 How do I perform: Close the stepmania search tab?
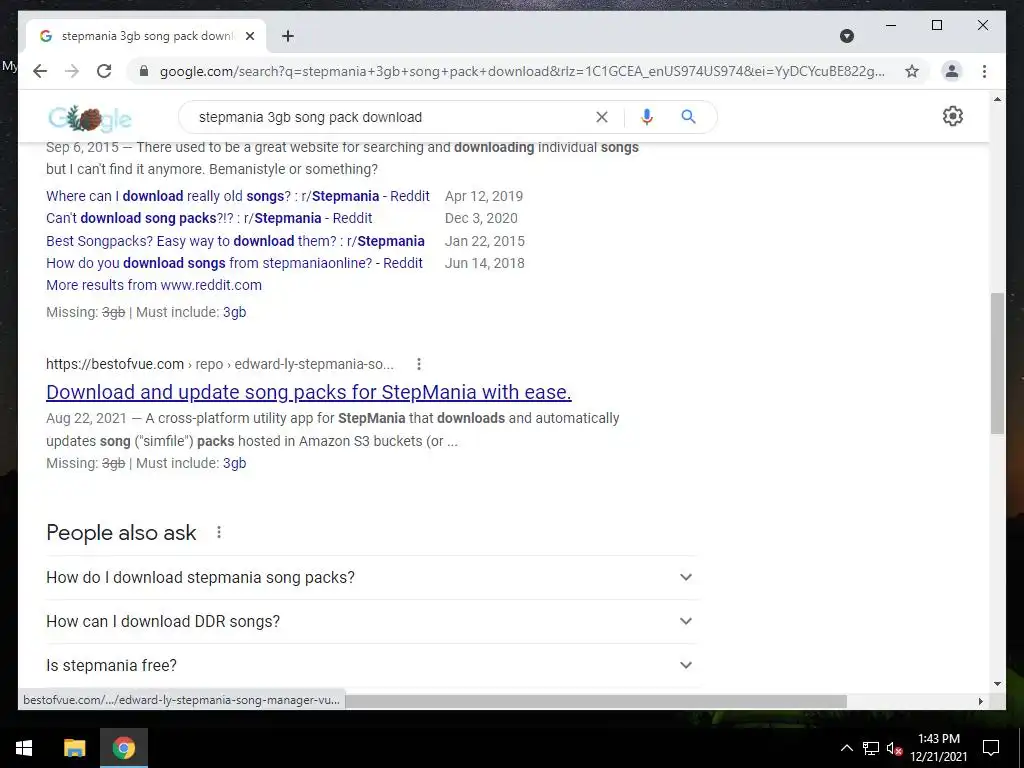coord(249,36)
